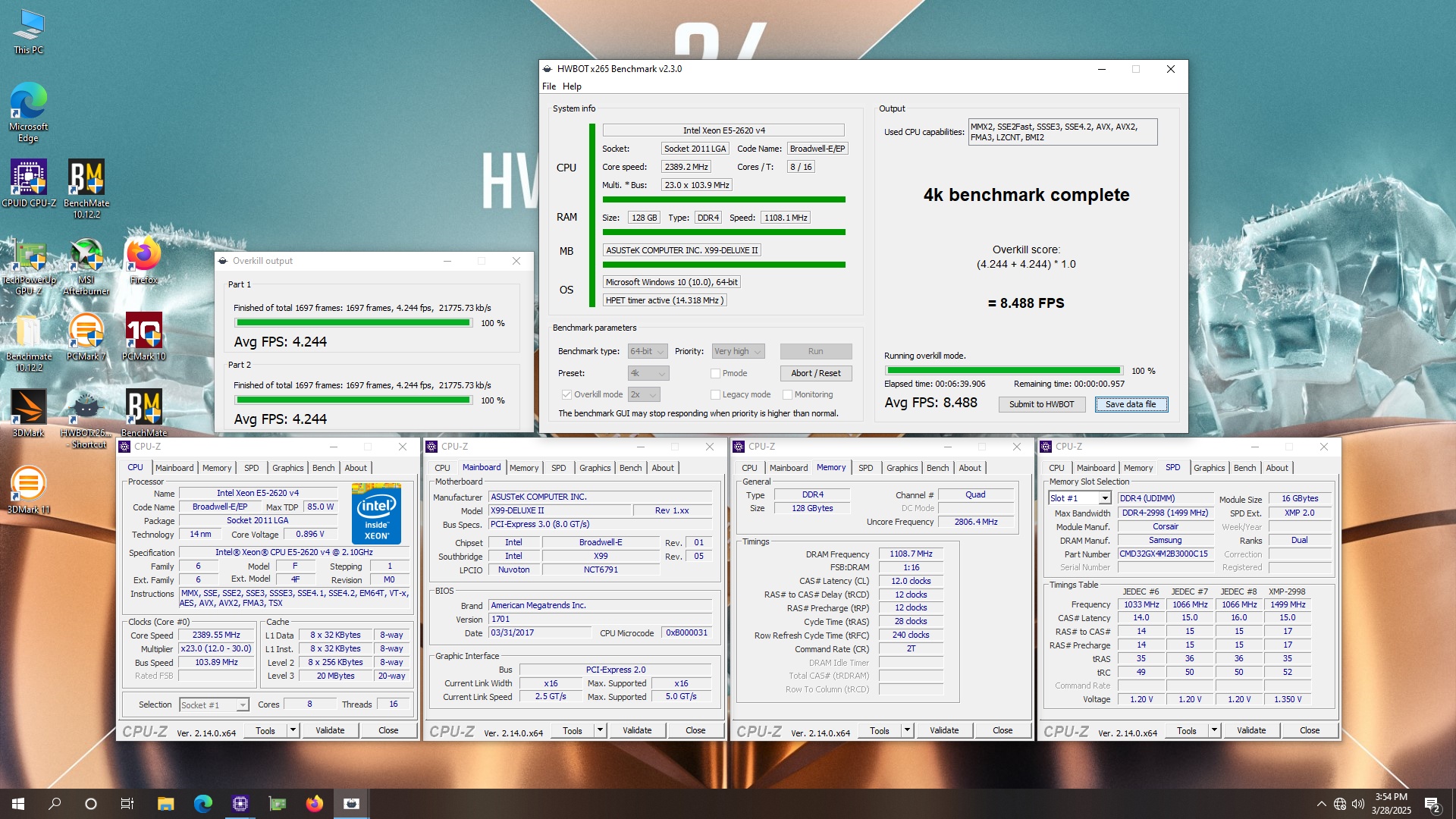Launch 3DMark 11 desktop icon
Screen dimensions: 1456x819
29,491
